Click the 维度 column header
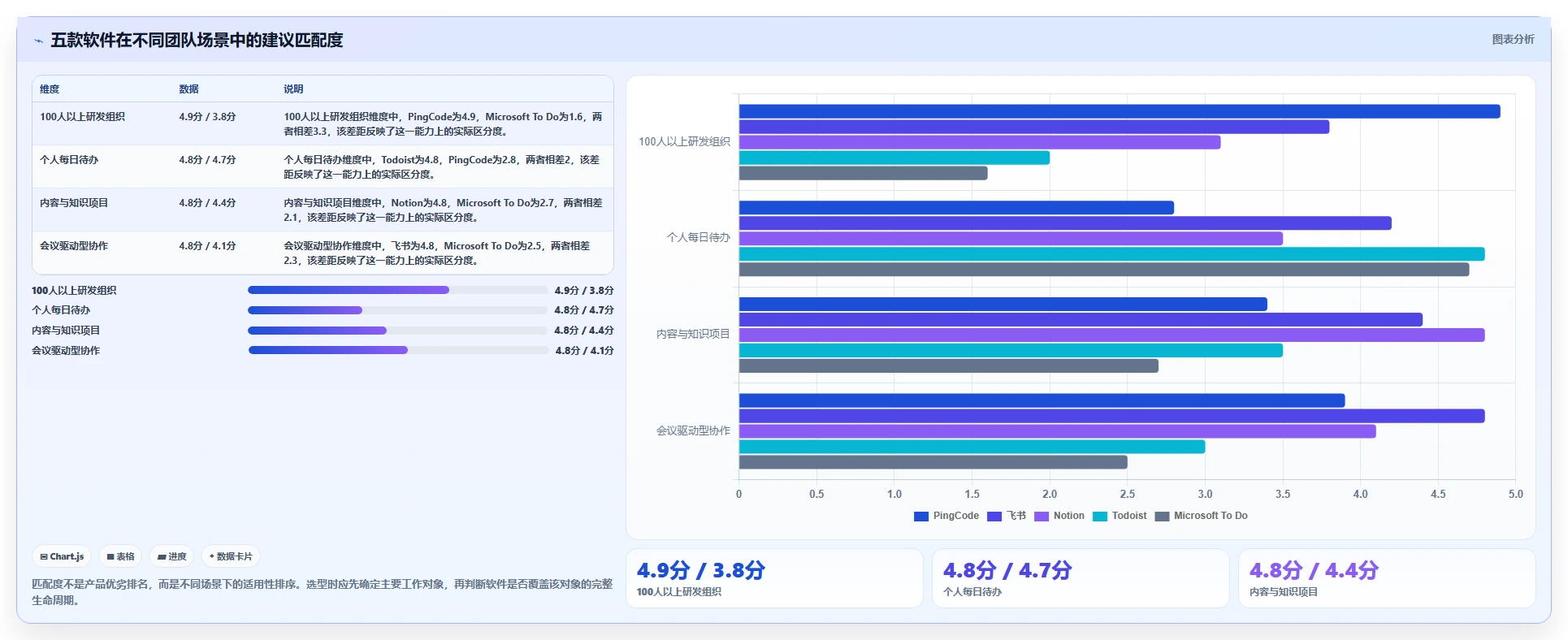This screenshot has width=1568, height=640. pyautogui.click(x=50, y=89)
